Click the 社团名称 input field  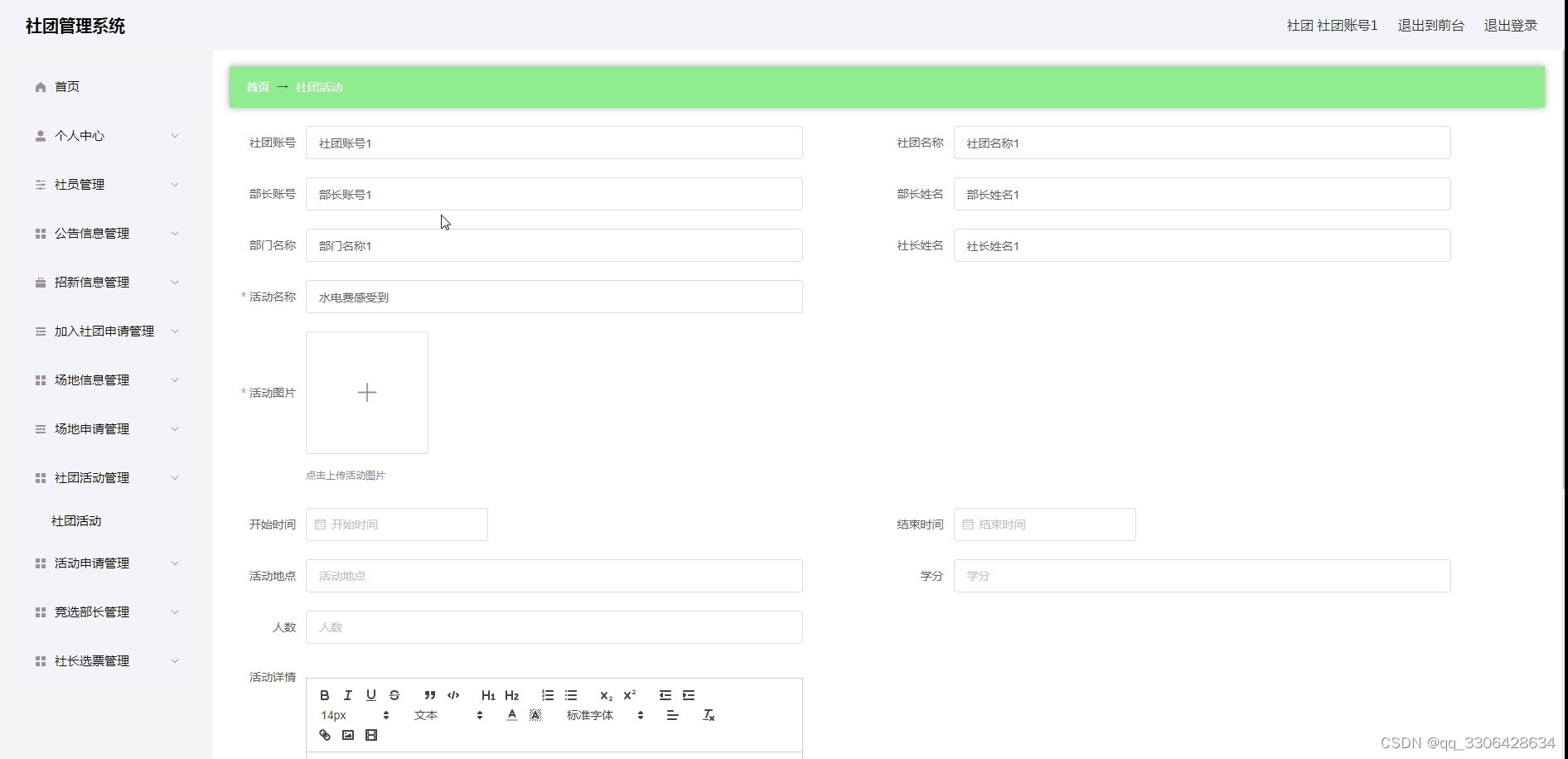click(1202, 143)
